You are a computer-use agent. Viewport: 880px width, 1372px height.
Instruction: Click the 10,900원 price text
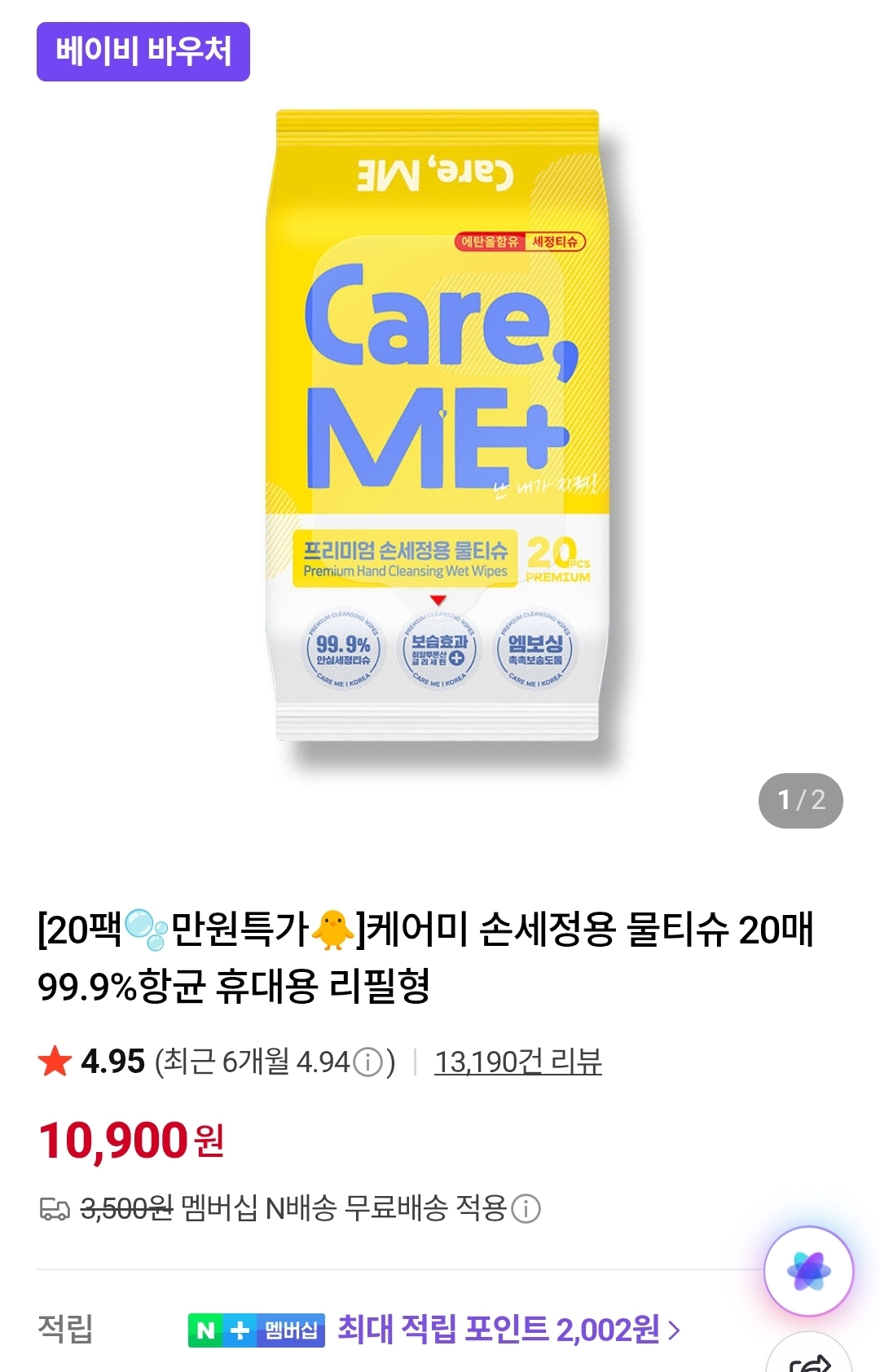tap(131, 1141)
